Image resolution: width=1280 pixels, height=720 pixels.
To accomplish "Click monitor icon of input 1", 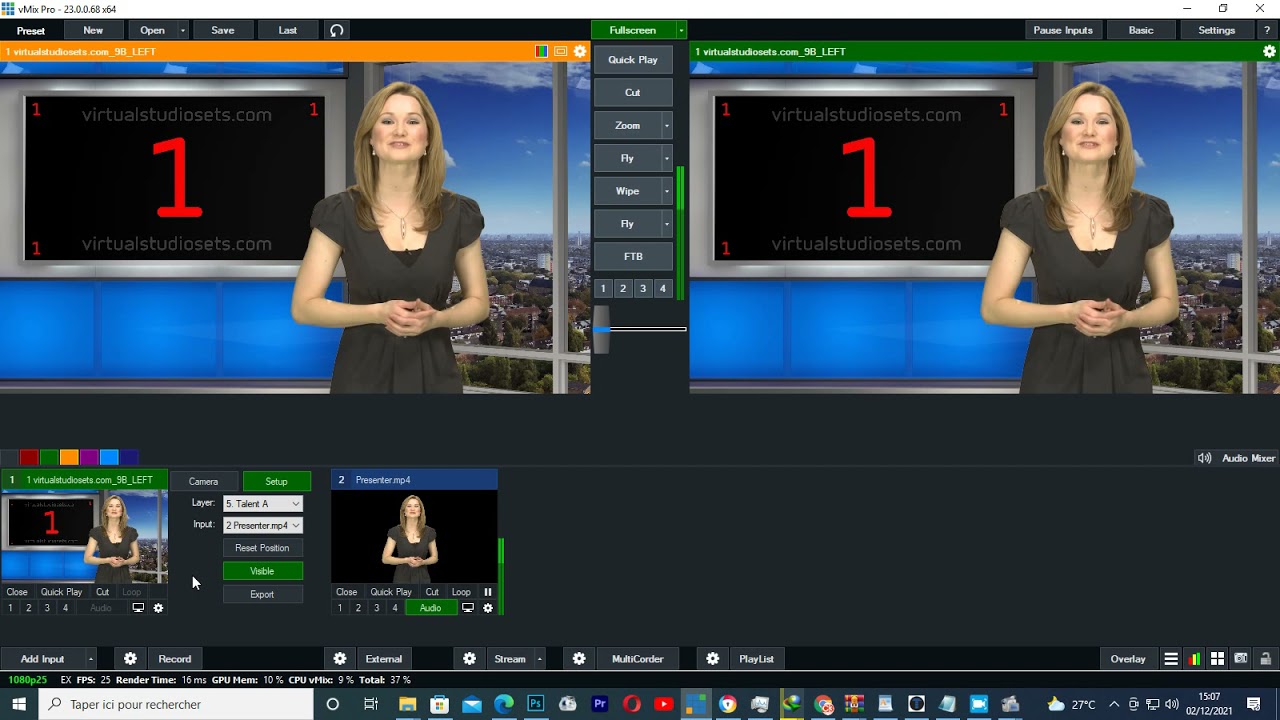I will (138, 608).
